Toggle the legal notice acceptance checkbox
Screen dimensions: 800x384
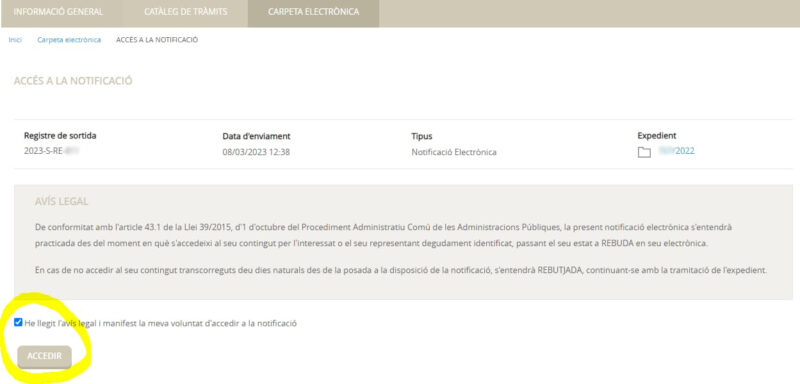pyautogui.click(x=18, y=322)
